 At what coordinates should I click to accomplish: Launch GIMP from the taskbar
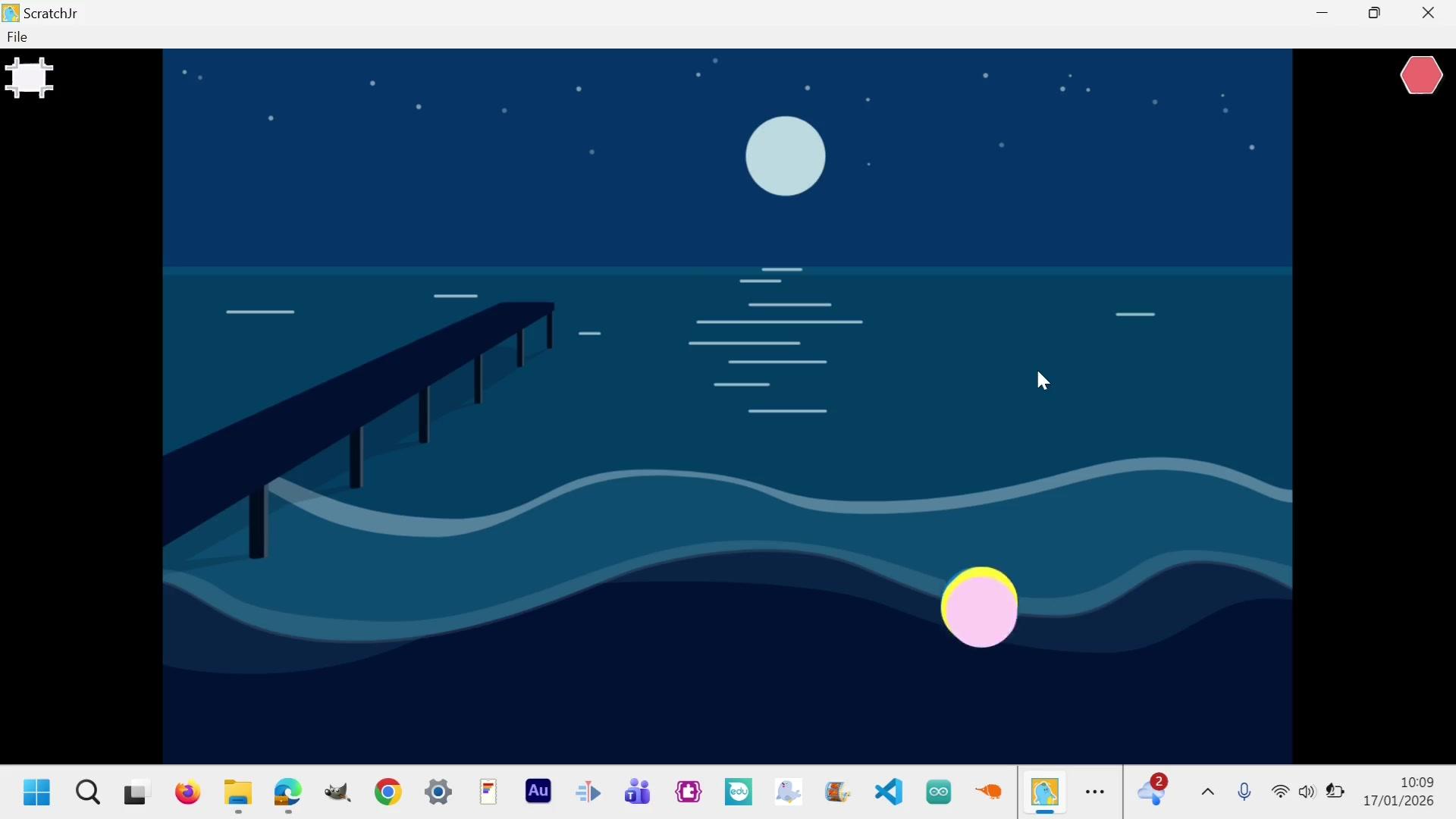point(338,792)
